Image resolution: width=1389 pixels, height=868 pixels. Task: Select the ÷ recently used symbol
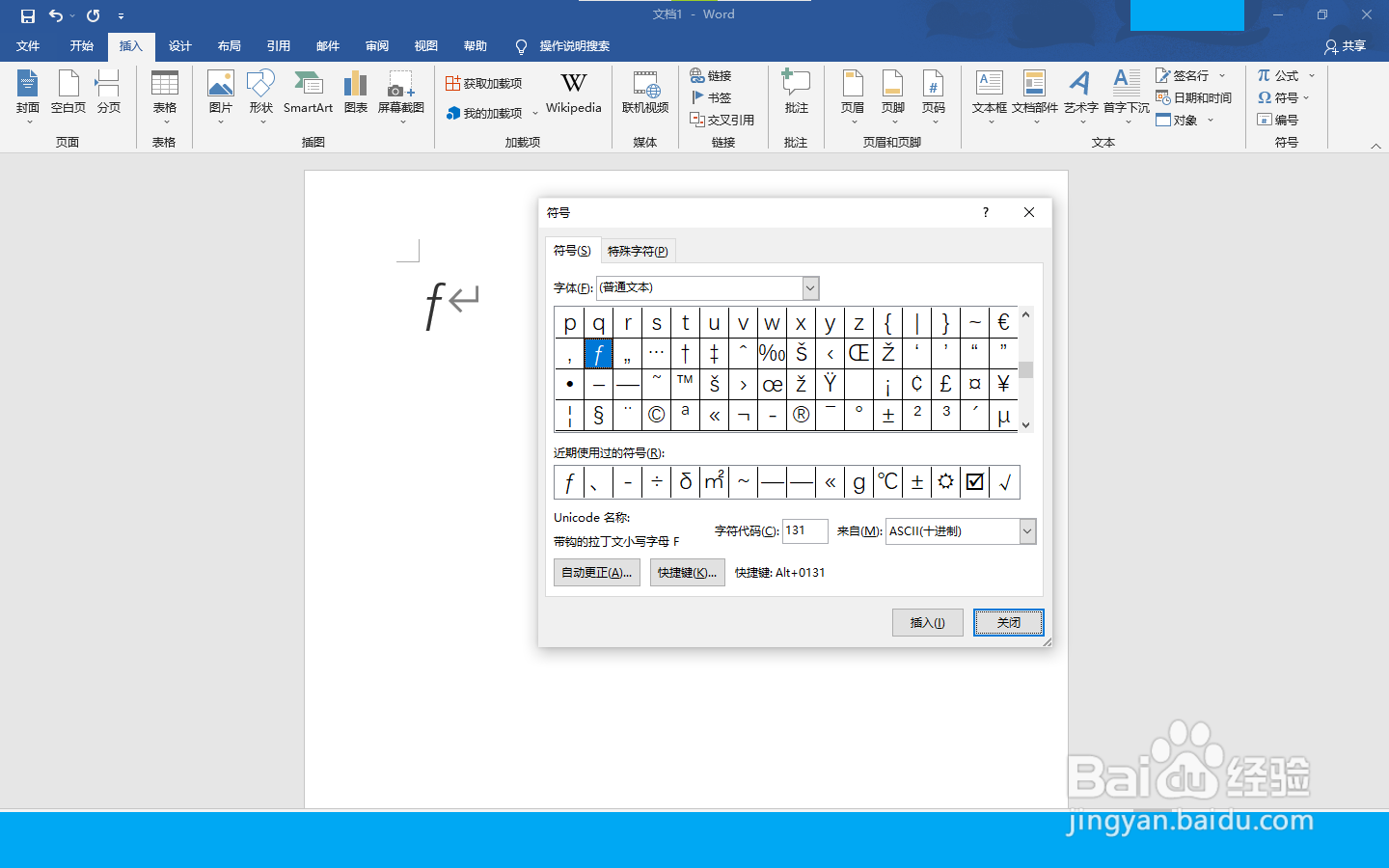657,482
